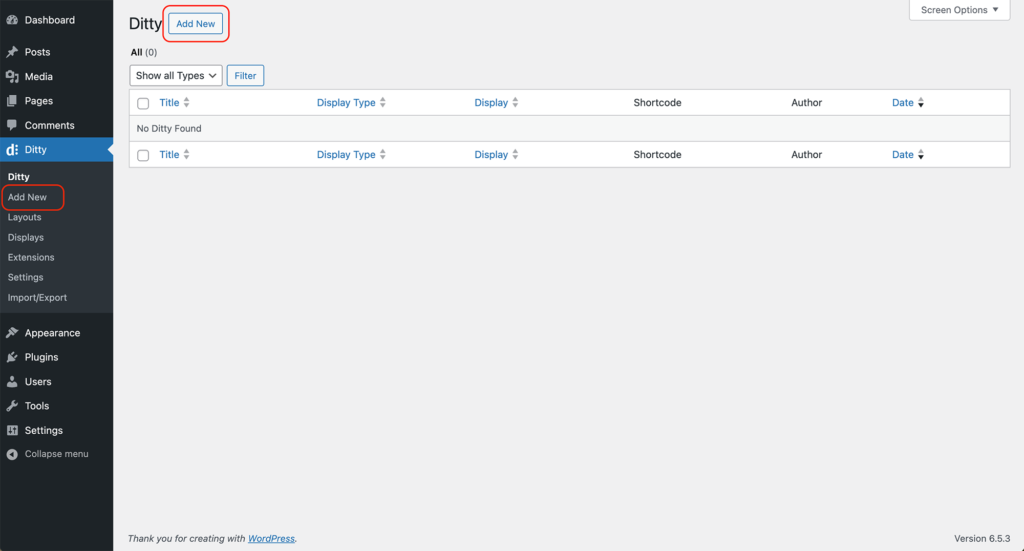This screenshot has height=551, width=1024.
Task: Click sort arrows beside top Title header
Action: coord(186,102)
